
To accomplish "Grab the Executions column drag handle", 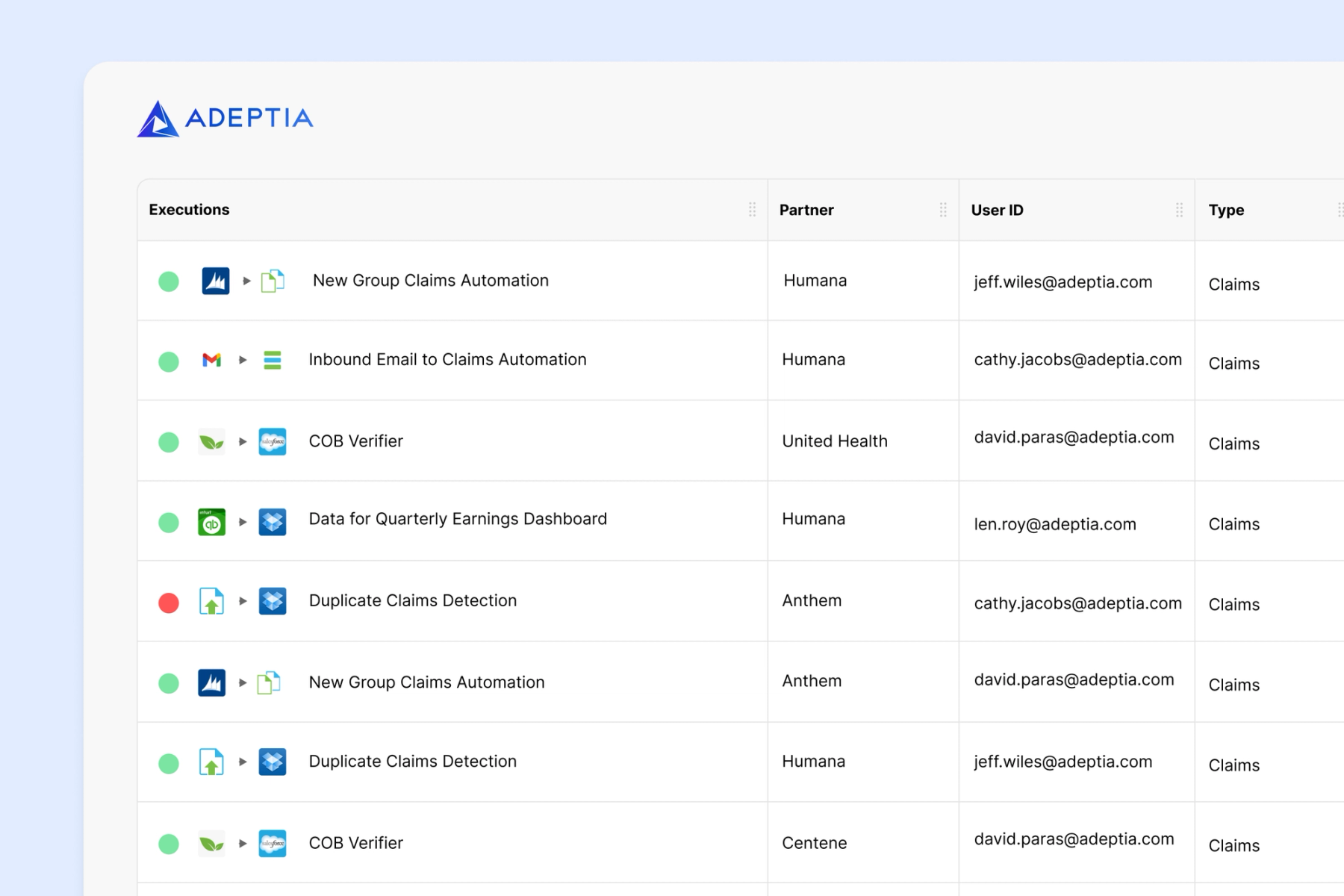I will [752, 210].
